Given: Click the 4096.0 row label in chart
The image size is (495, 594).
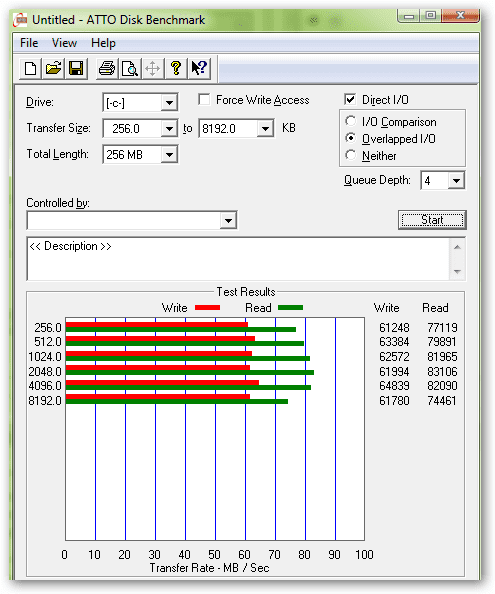Looking at the screenshot, I should coord(45,386).
